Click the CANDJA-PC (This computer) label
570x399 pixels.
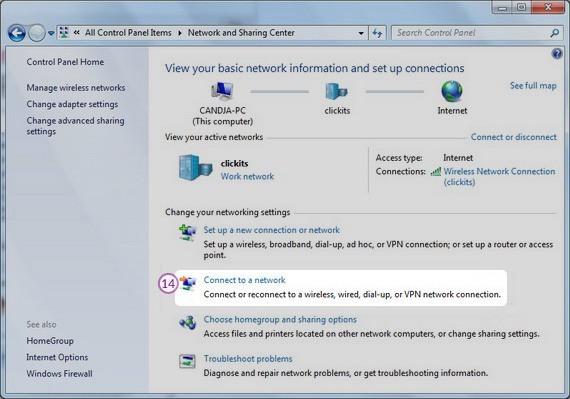coord(222,116)
